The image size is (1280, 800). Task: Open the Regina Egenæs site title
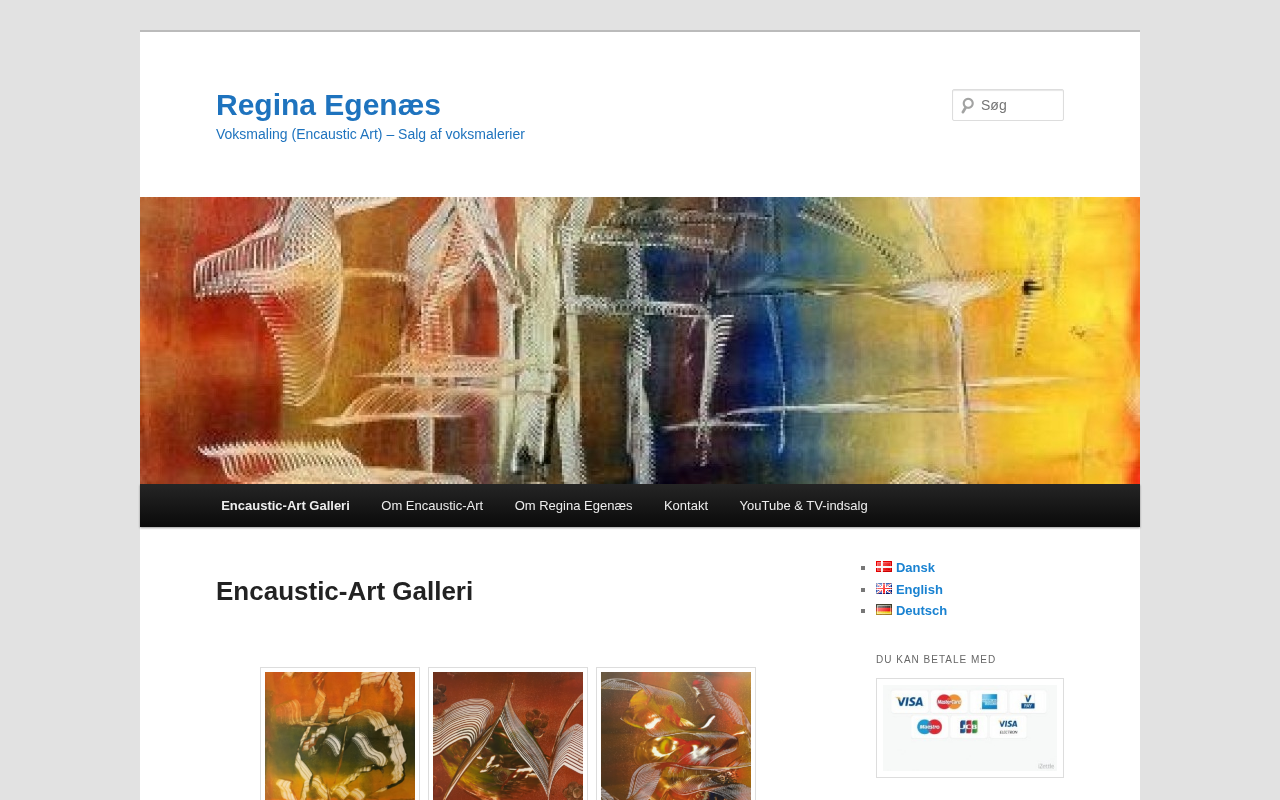pyautogui.click(x=328, y=105)
